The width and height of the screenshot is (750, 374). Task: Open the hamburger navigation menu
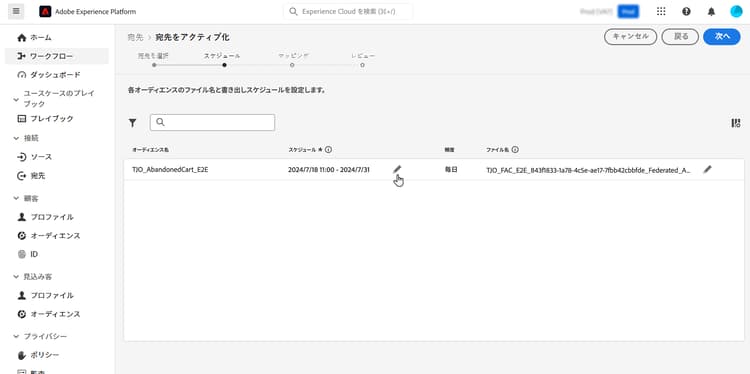16,11
